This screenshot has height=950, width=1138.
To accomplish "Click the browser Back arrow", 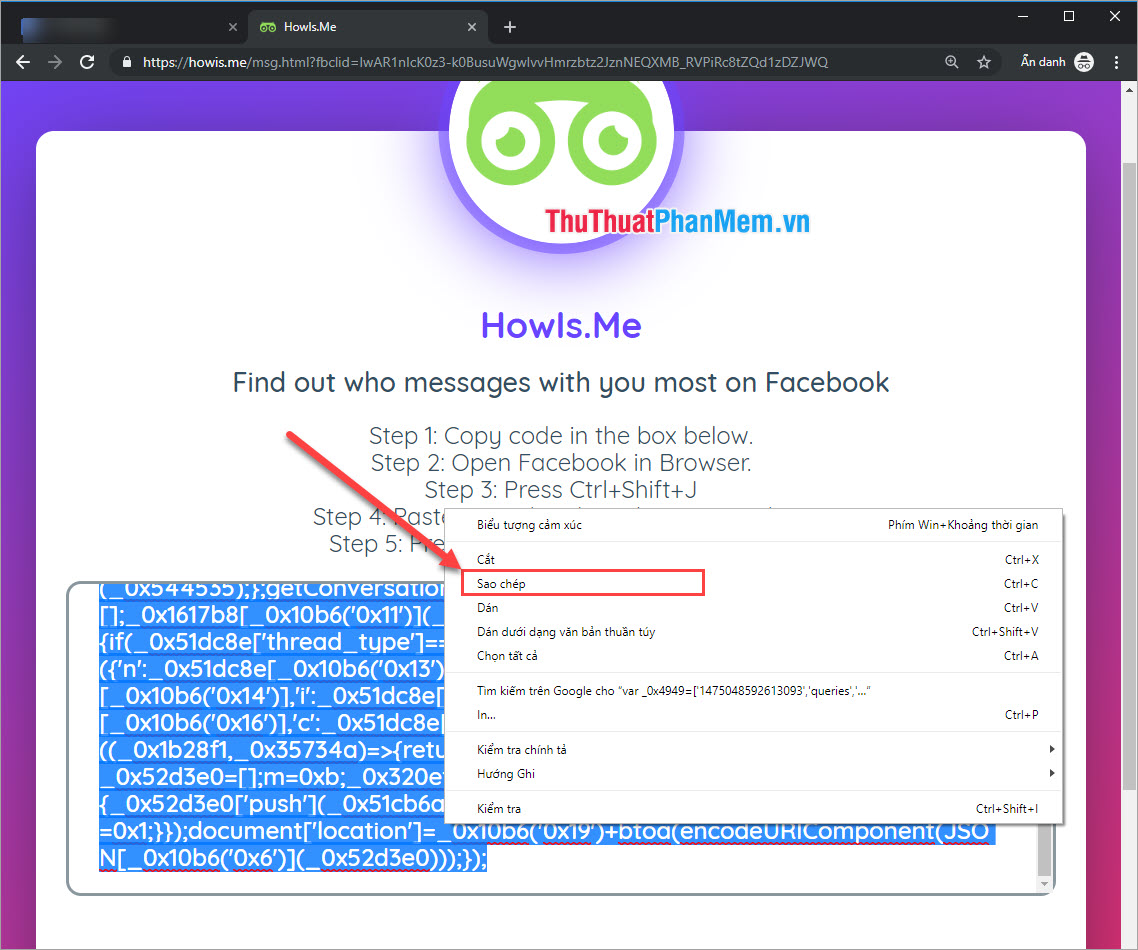I will click(x=23, y=62).
